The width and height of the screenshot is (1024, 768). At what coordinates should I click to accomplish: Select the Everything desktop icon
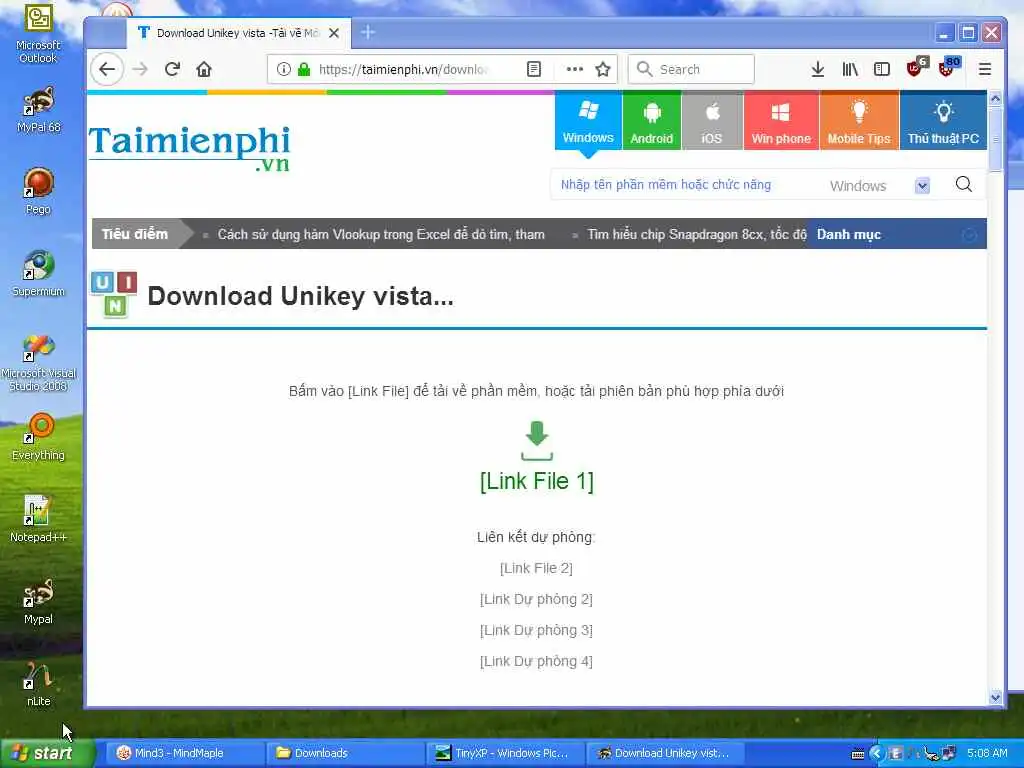(39, 438)
